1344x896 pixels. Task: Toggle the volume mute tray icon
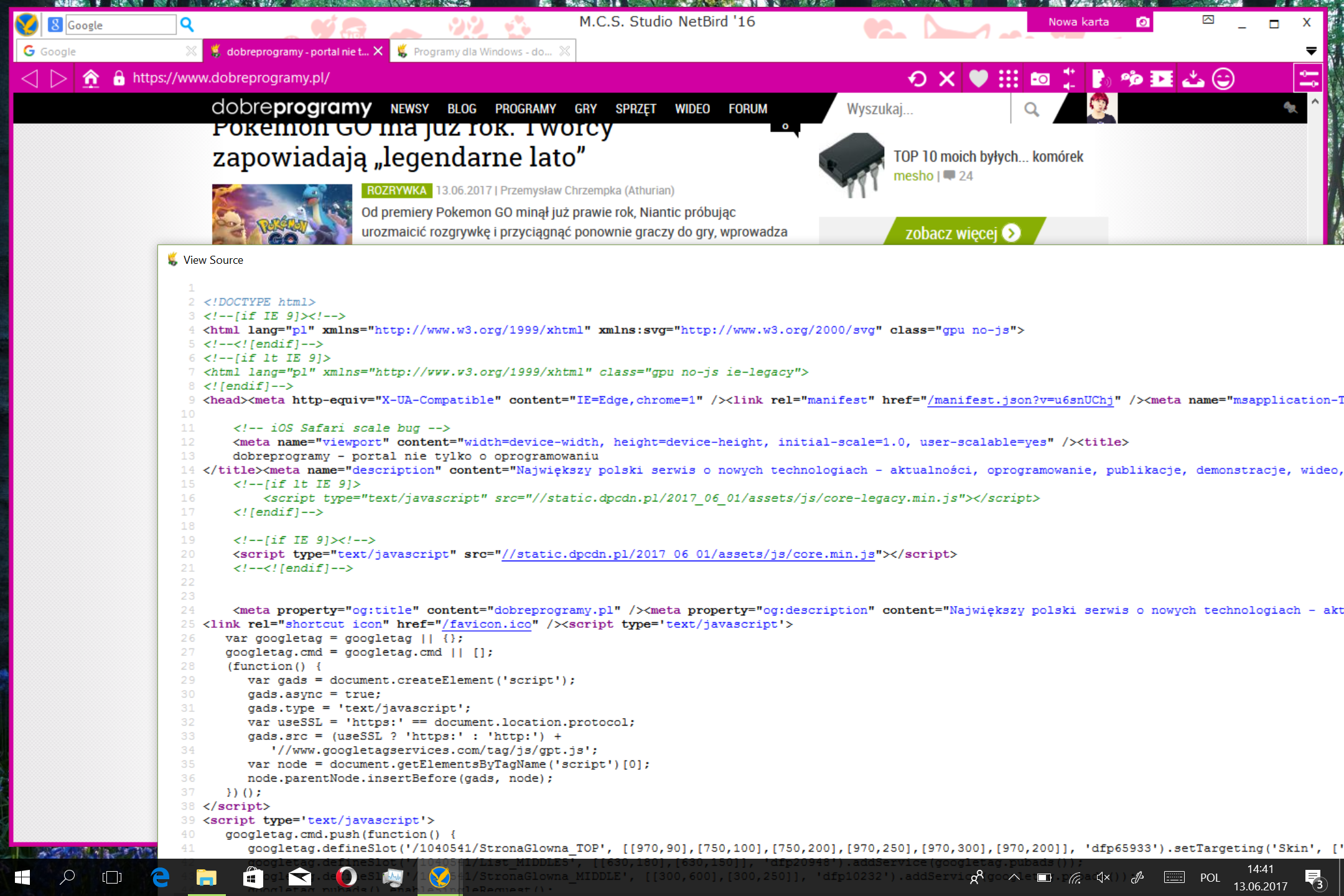coord(1103,877)
